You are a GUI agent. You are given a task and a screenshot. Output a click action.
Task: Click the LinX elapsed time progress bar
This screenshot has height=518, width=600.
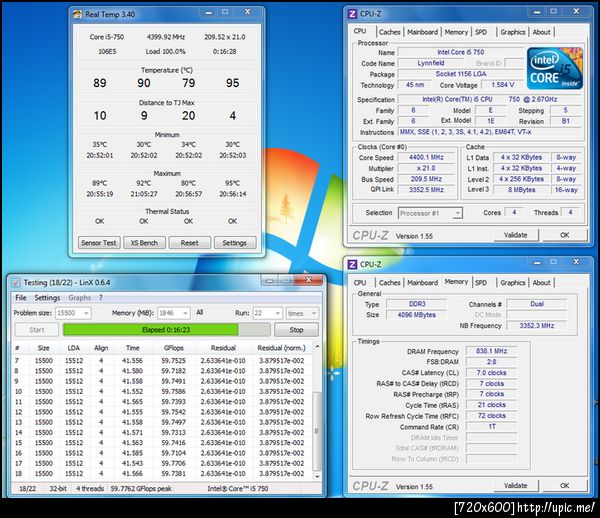(166, 330)
